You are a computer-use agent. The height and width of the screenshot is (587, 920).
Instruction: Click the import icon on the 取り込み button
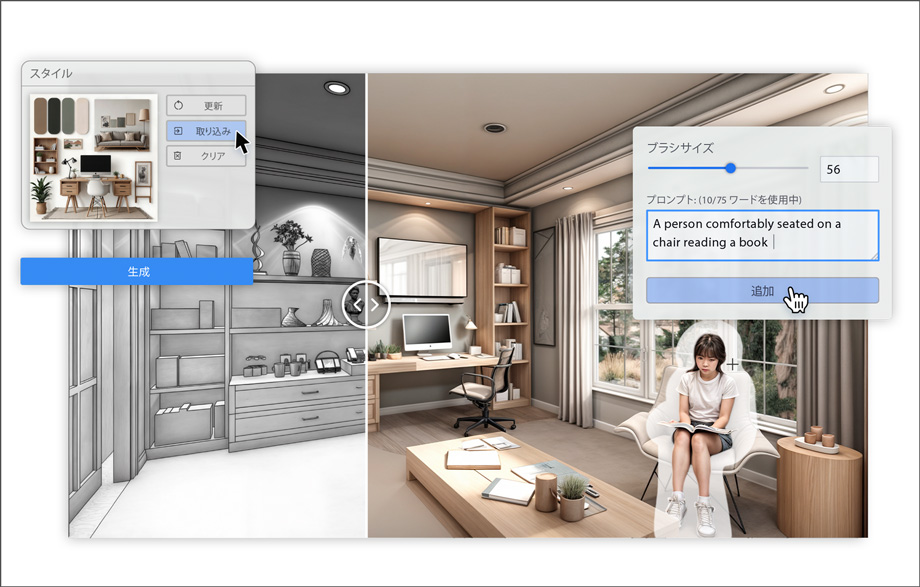click(178, 131)
